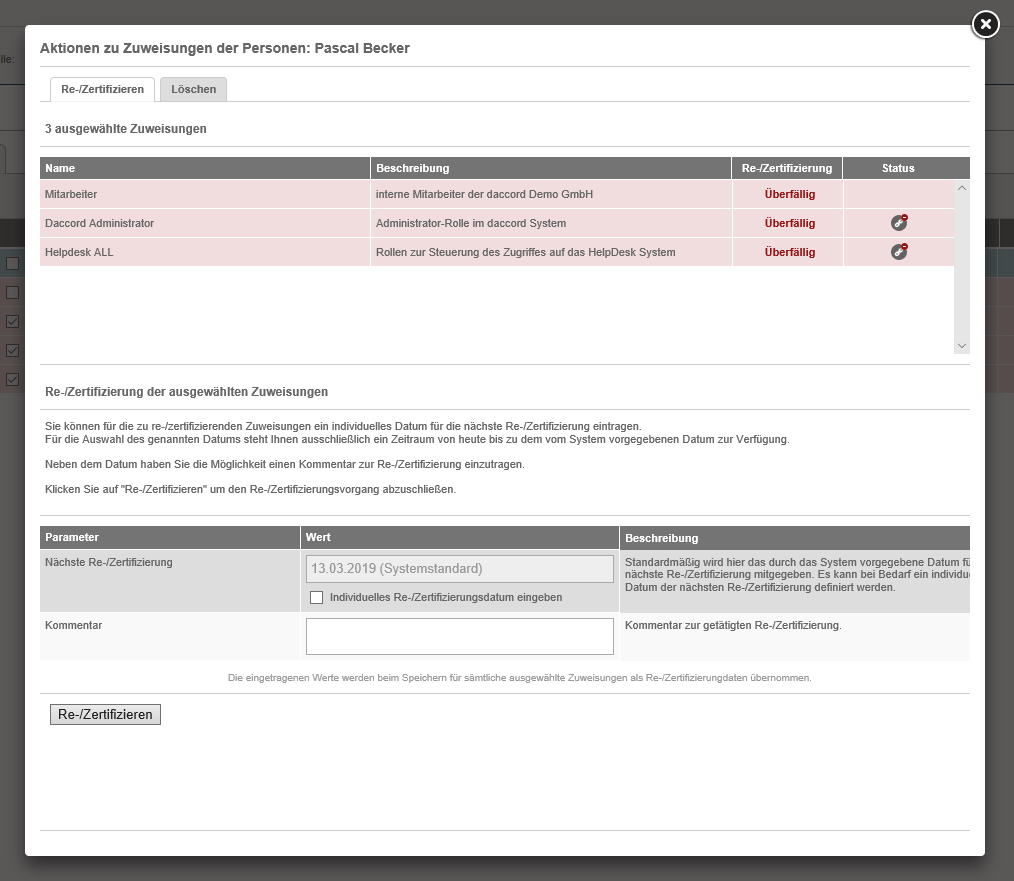Select the Daccord Administrator name cell
1014x881 pixels.
pos(204,223)
